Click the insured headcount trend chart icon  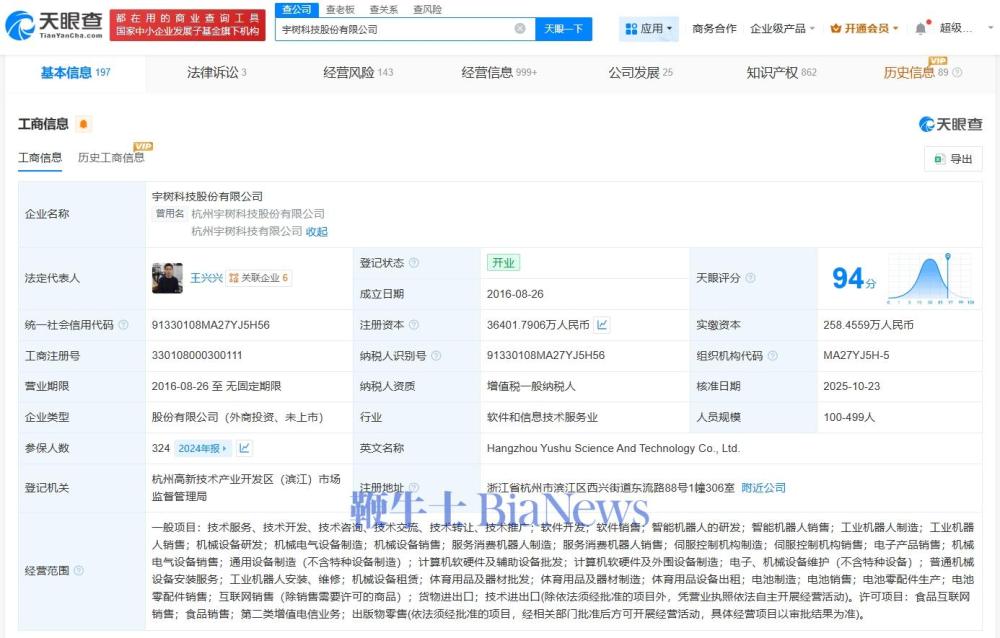click(245, 448)
